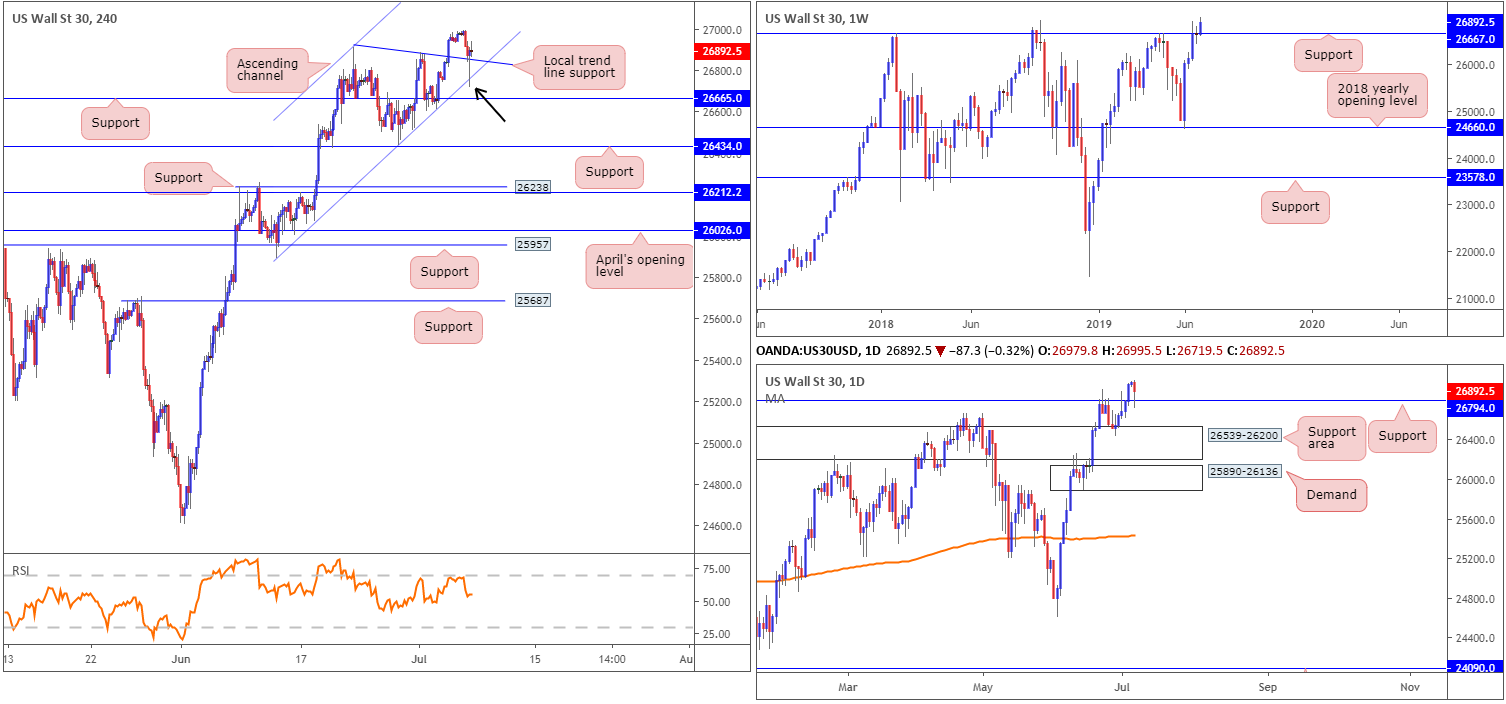1506x704 pixels.
Task: Click the 23578.0 label on the weekly chart
Action: click(1475, 176)
